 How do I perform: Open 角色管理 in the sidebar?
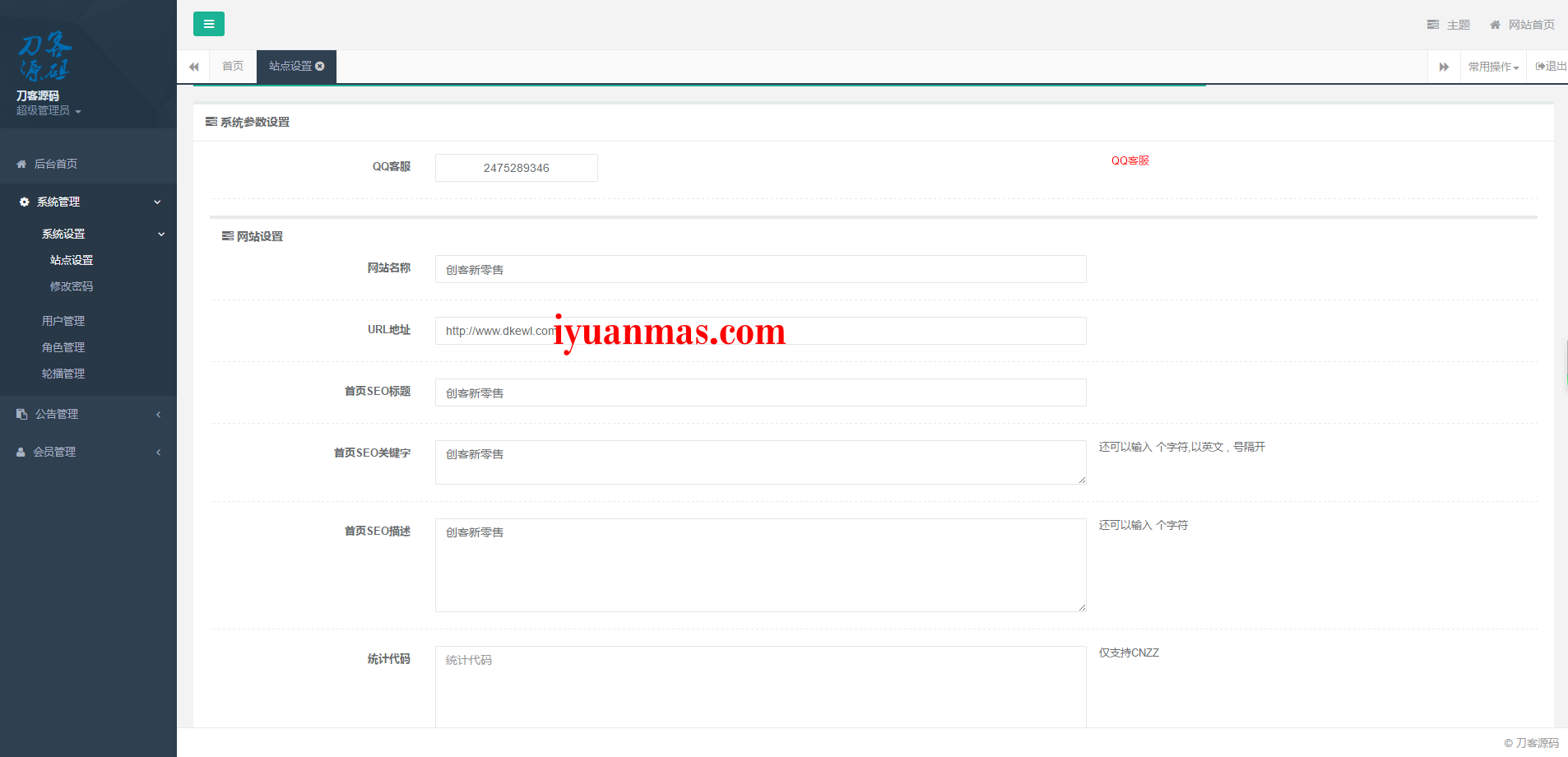(x=63, y=347)
